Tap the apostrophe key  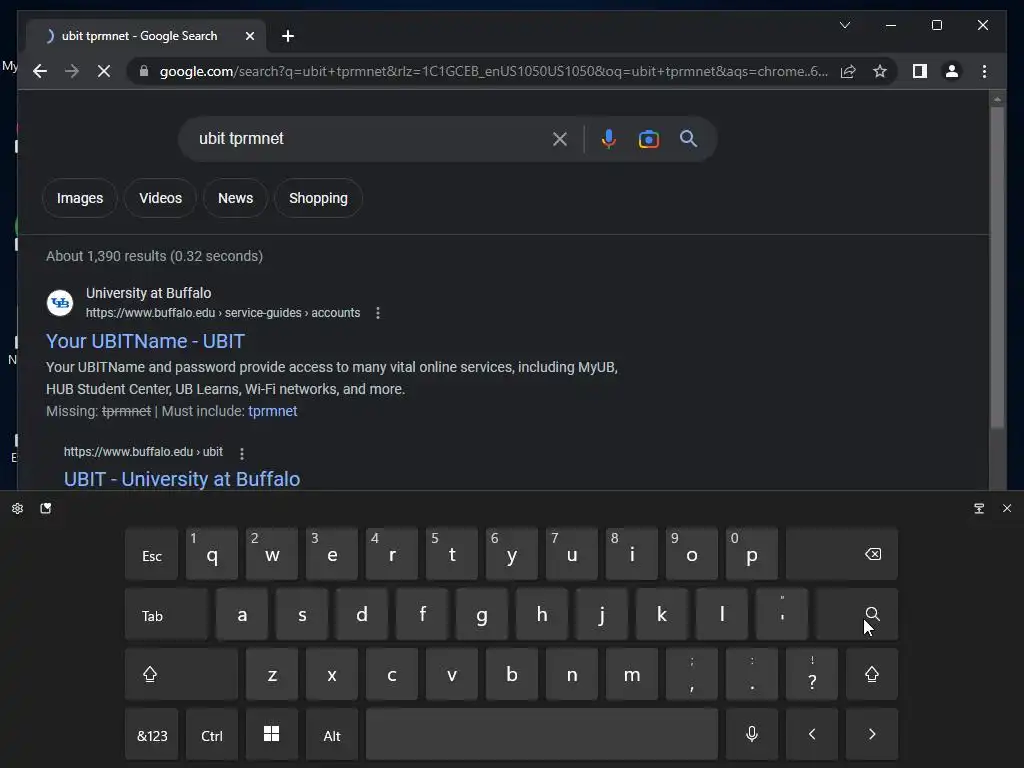(782, 615)
